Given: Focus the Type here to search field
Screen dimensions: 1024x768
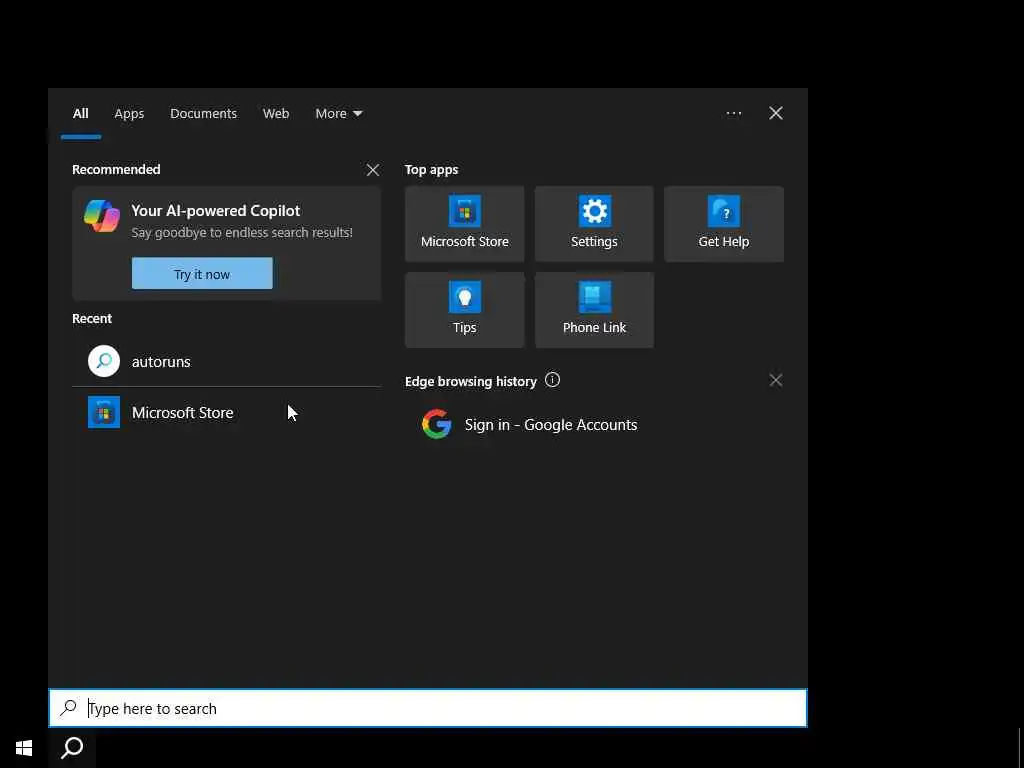Looking at the screenshot, I should tap(428, 708).
